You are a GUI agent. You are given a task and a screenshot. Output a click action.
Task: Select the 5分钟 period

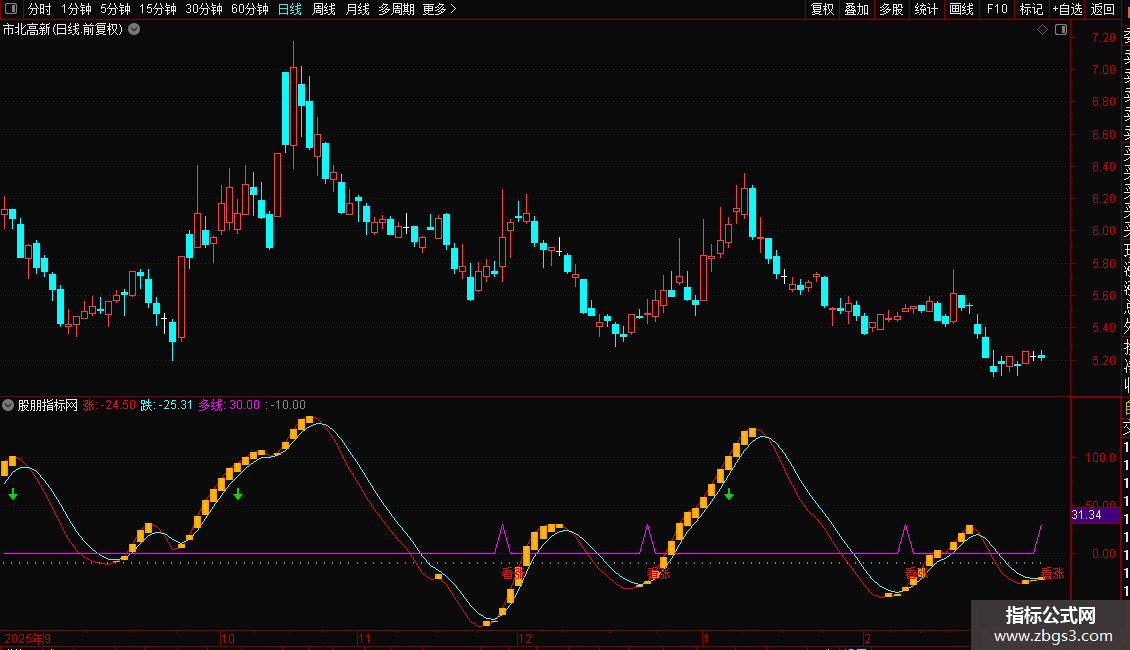point(115,9)
